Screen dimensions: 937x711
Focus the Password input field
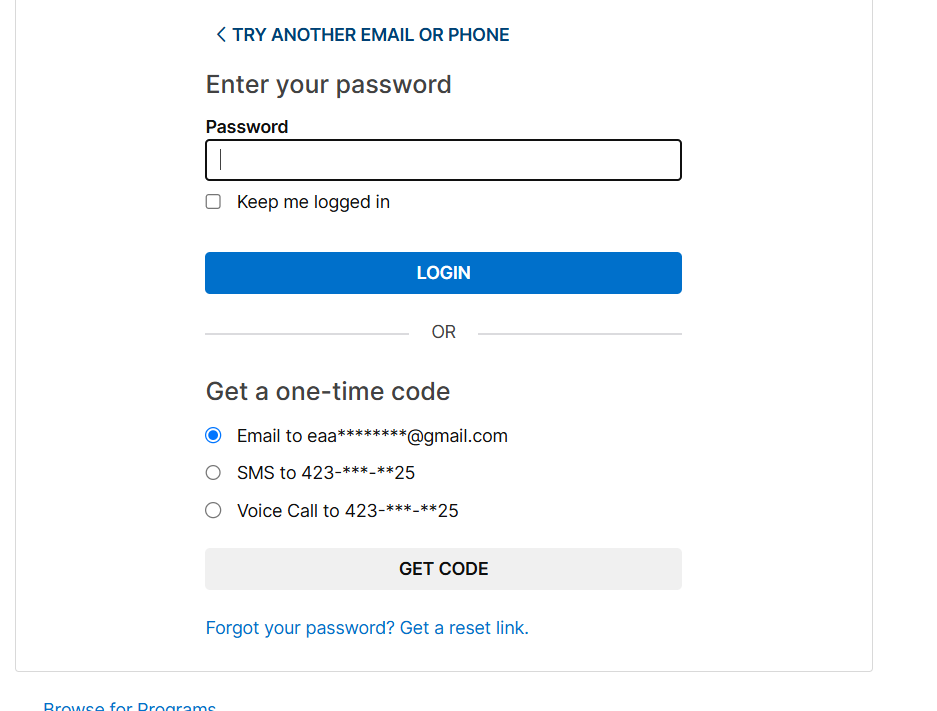pos(443,160)
